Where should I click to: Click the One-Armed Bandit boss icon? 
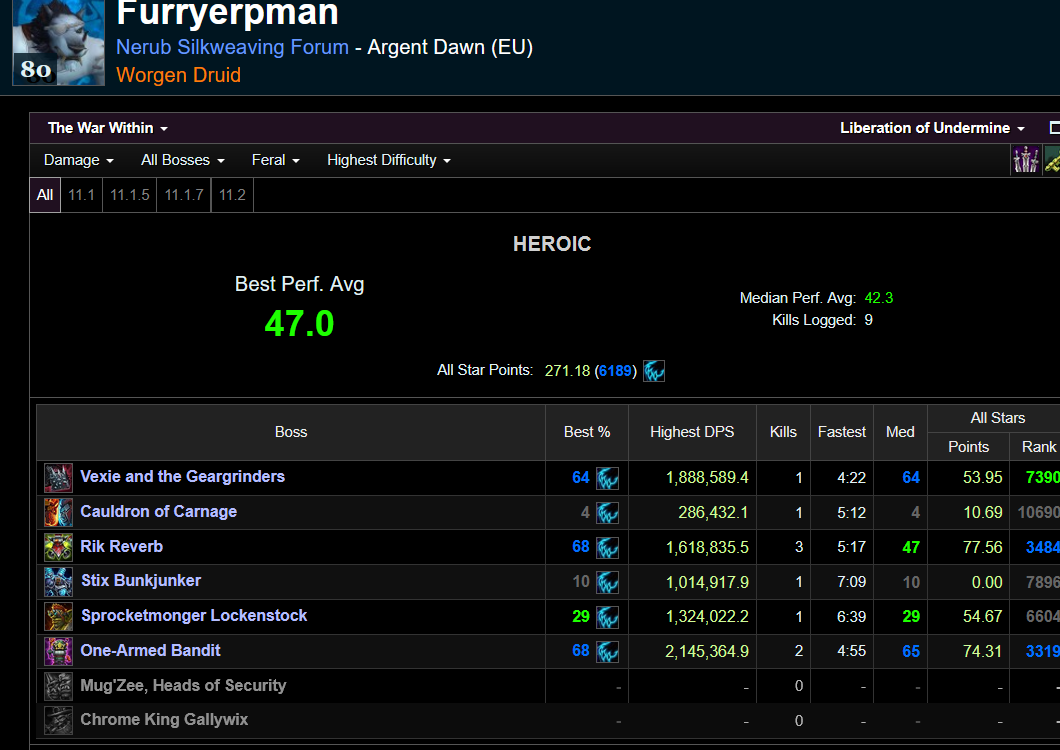pyautogui.click(x=58, y=651)
